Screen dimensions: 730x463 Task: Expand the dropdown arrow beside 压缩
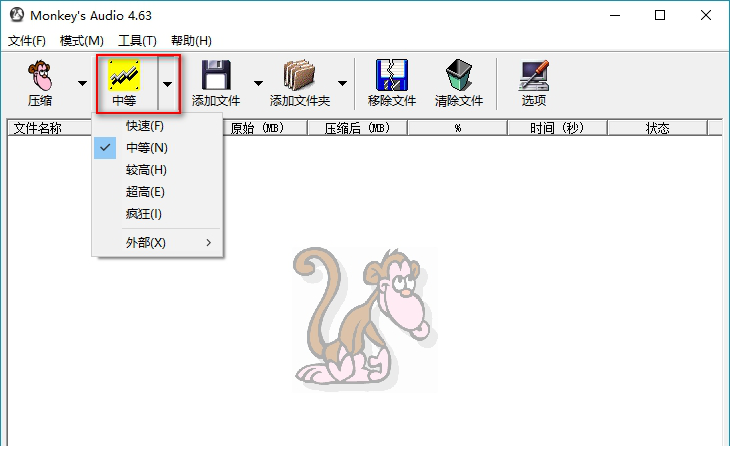tap(82, 84)
